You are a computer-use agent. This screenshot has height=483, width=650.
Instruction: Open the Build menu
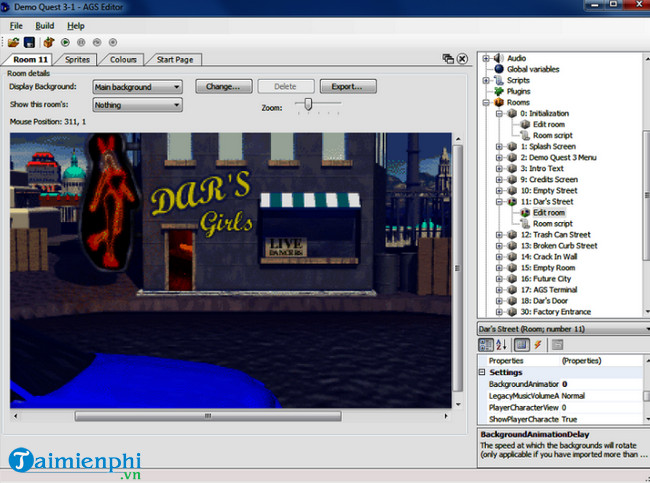pos(45,26)
